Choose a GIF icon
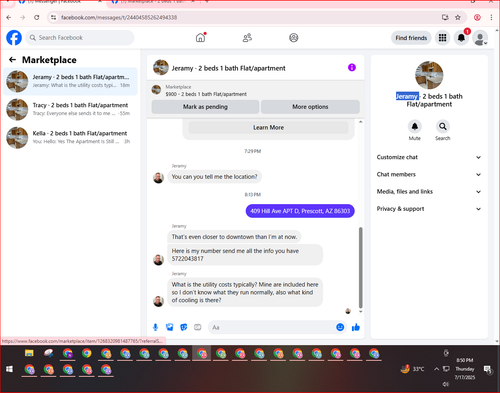 pyautogui.click(x=198, y=327)
